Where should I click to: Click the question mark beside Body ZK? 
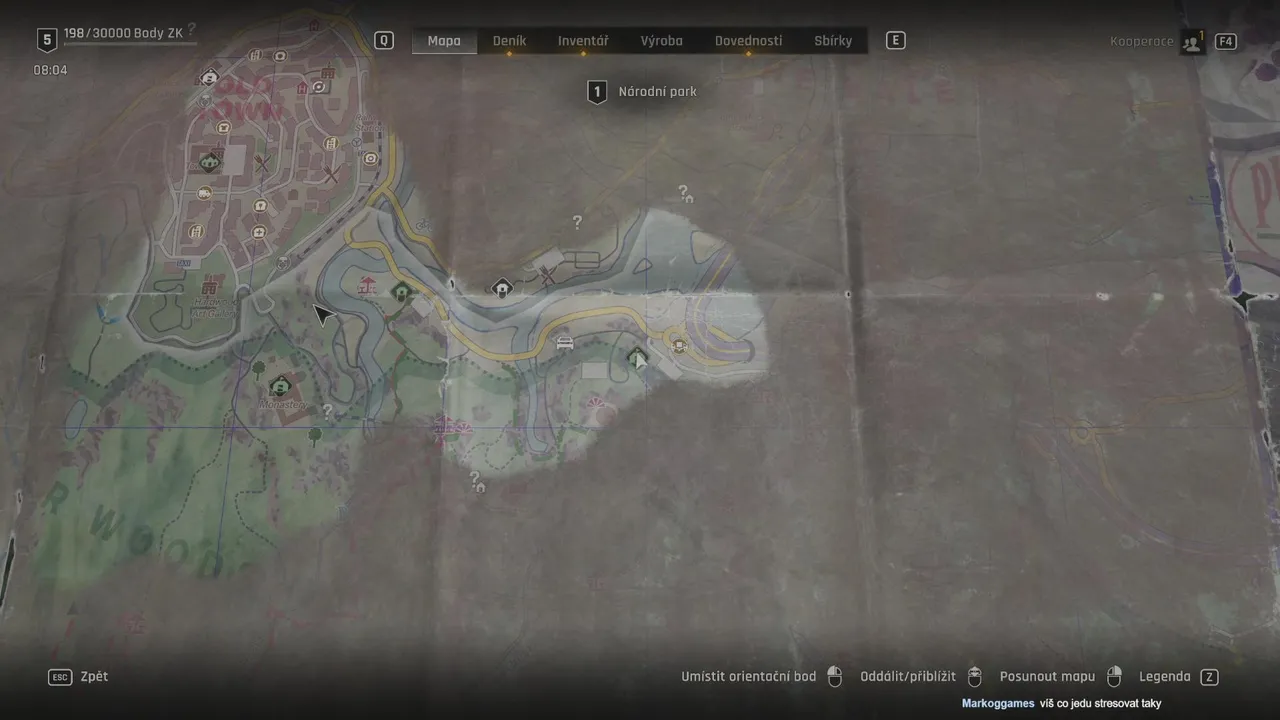191,31
